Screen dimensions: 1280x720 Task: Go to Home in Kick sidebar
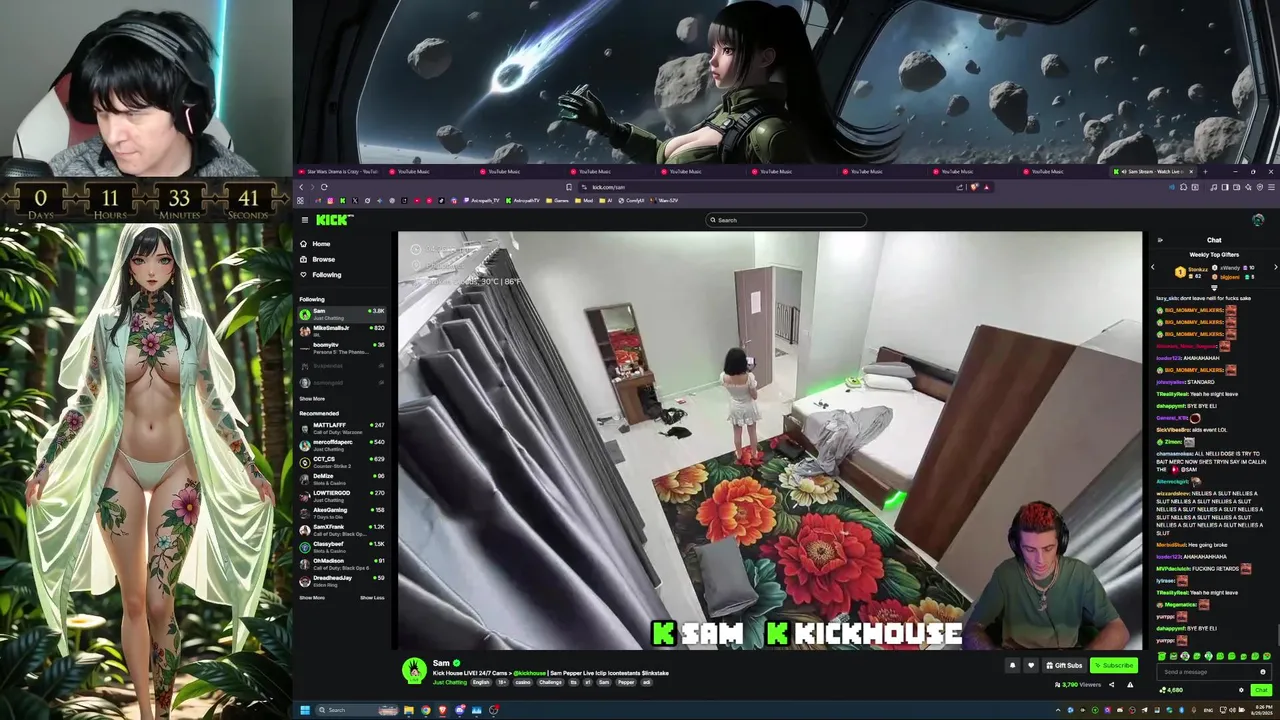click(314, 244)
